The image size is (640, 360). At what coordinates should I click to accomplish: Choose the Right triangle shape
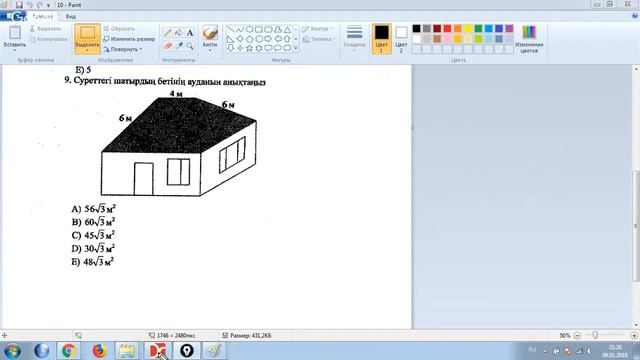click(231, 39)
